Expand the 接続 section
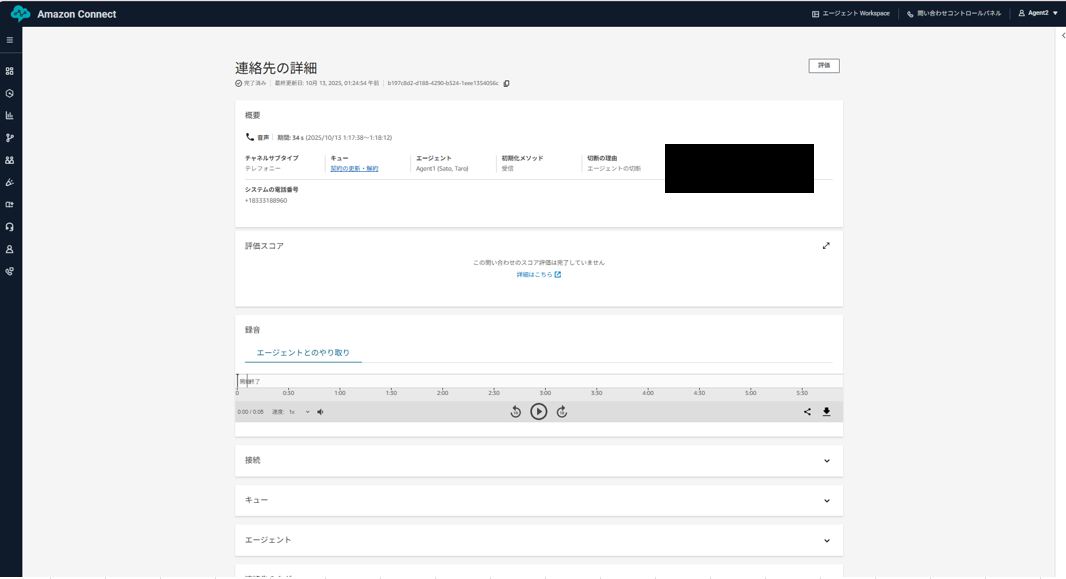The image size is (1066, 579). point(539,461)
